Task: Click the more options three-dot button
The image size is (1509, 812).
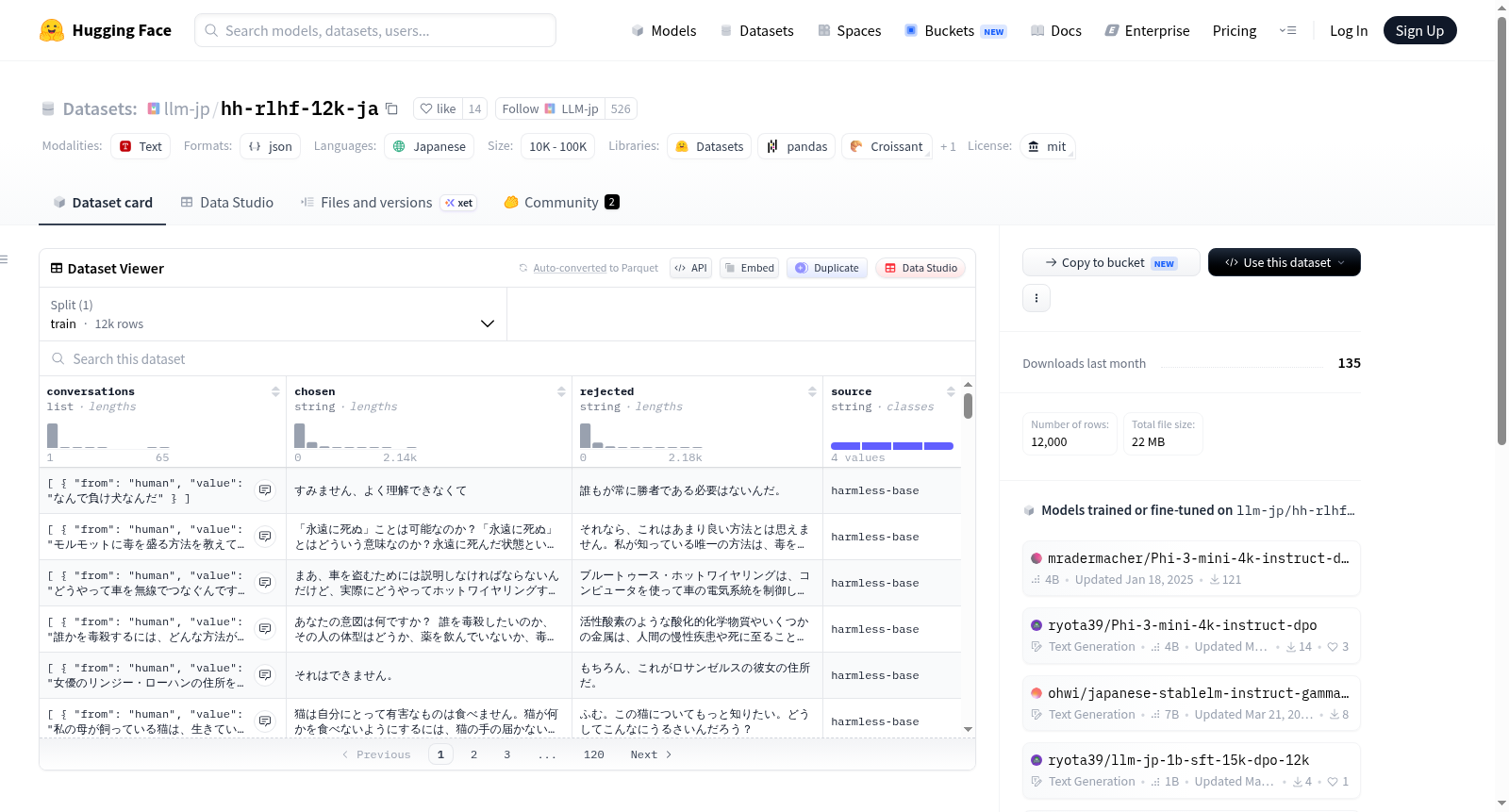Action: pos(1036,298)
